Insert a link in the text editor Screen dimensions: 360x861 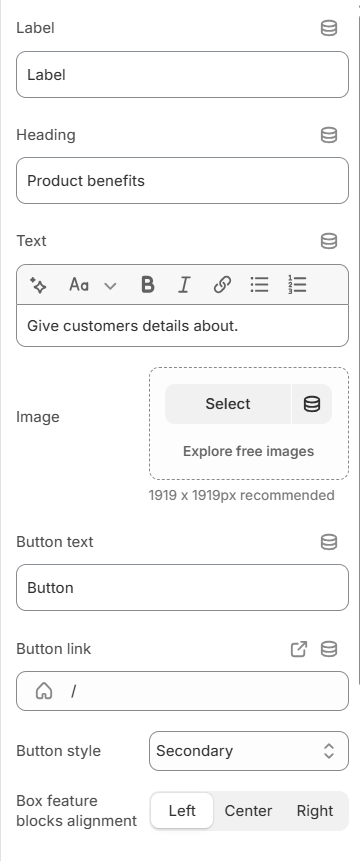(222, 285)
